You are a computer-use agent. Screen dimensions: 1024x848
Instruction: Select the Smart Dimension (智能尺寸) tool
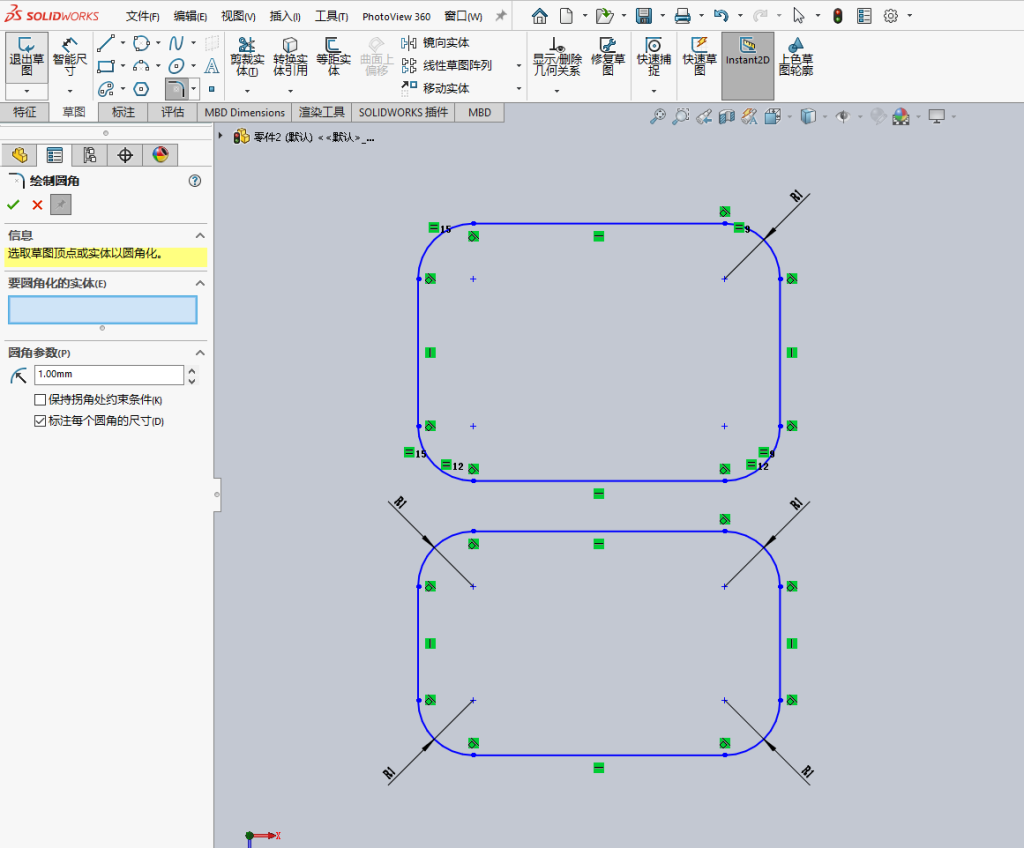point(69,57)
